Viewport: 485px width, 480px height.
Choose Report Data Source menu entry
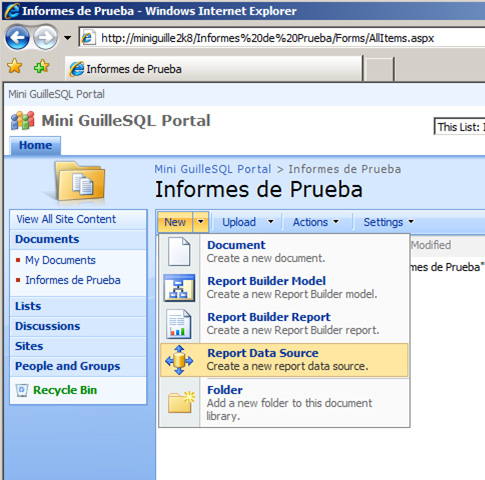pos(284,360)
